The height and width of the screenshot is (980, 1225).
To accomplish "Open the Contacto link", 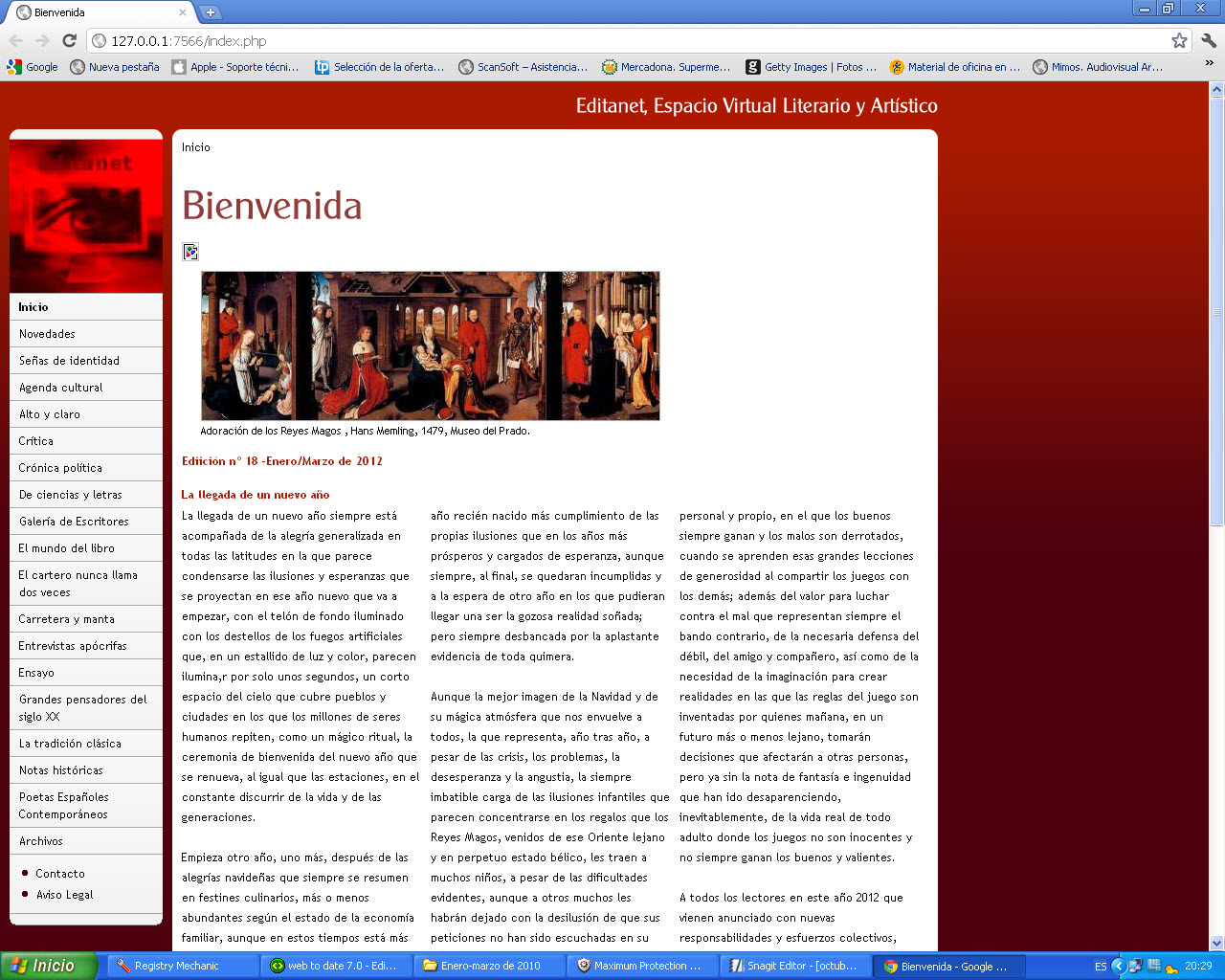I will click(x=60, y=874).
